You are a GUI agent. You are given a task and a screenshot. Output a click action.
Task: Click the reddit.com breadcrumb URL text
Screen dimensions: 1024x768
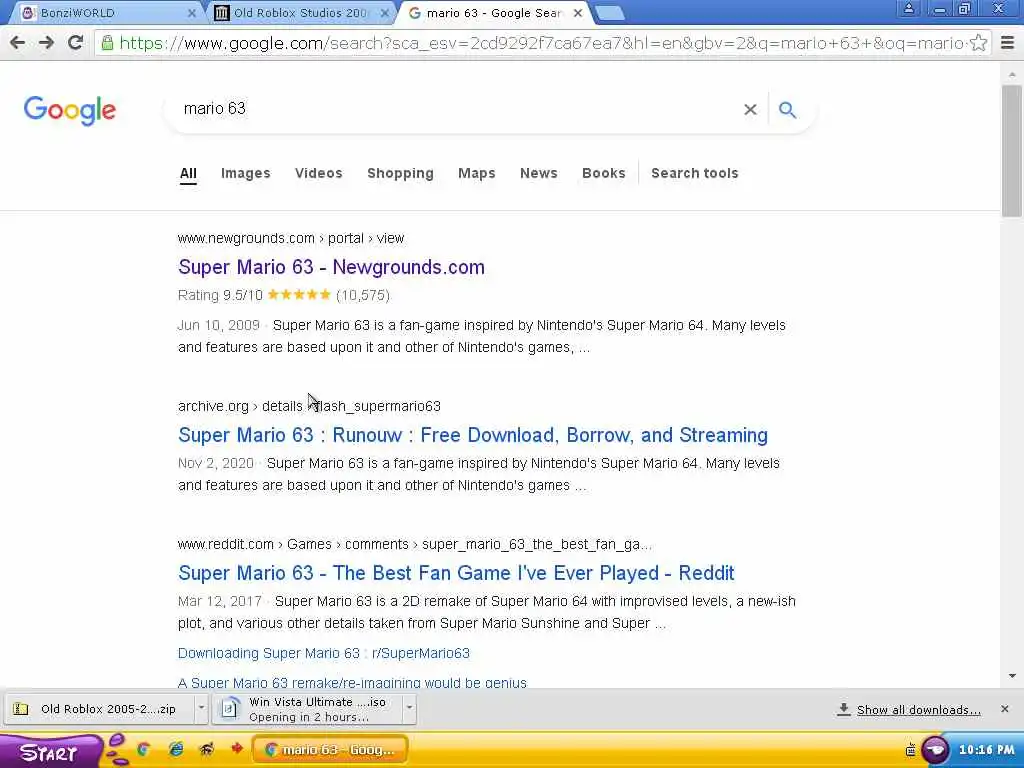414,544
